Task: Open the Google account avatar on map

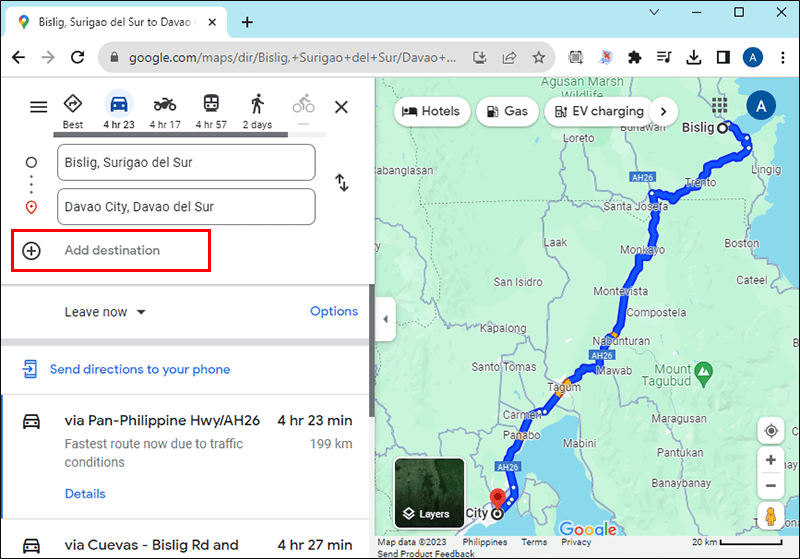Action: (x=761, y=106)
